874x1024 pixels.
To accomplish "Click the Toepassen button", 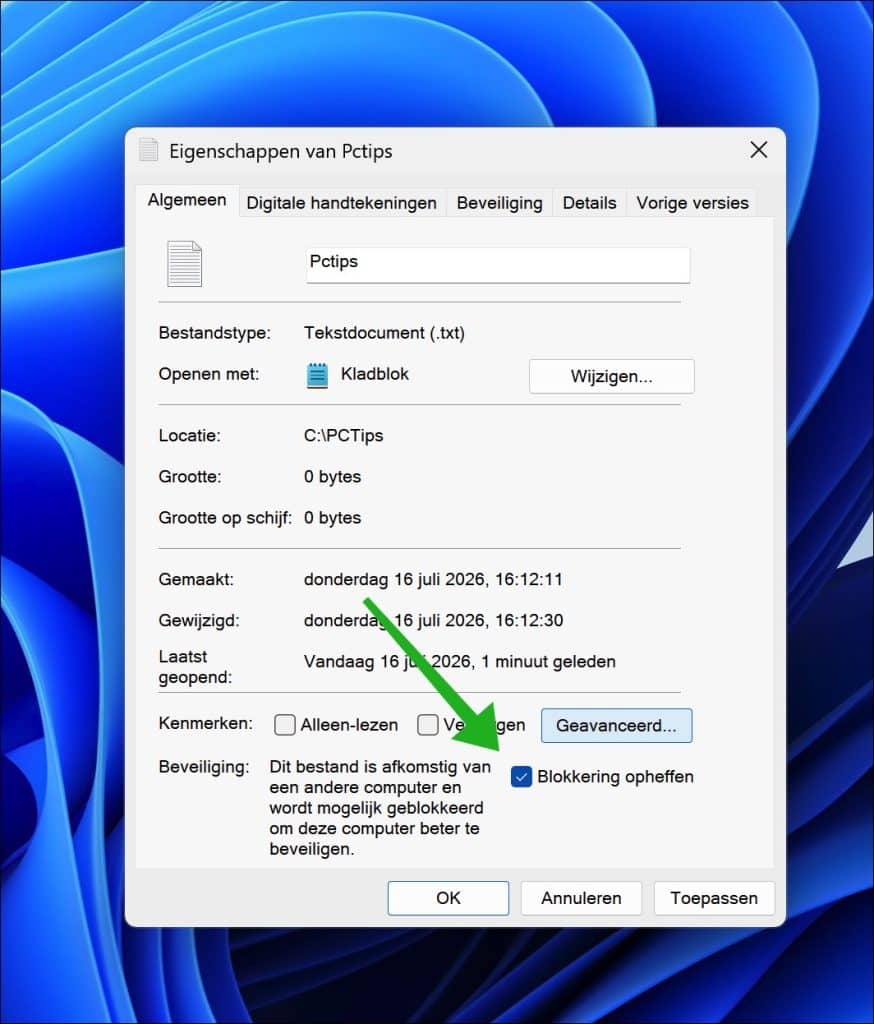I will [x=714, y=898].
